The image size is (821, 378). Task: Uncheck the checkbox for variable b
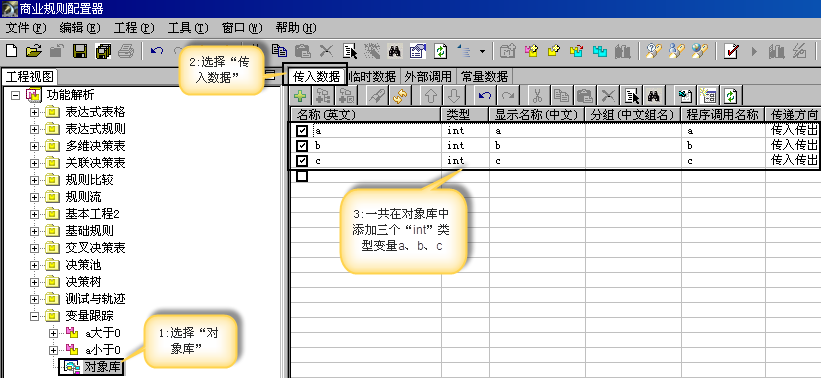[x=302, y=146]
